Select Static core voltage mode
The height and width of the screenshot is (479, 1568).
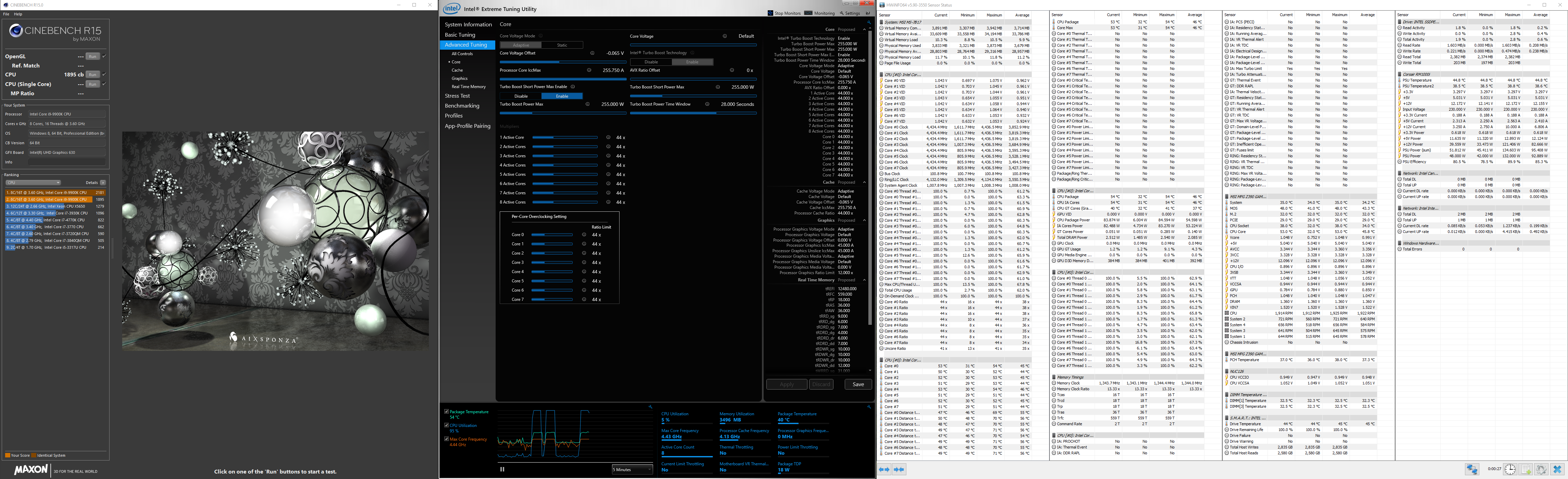[562, 45]
